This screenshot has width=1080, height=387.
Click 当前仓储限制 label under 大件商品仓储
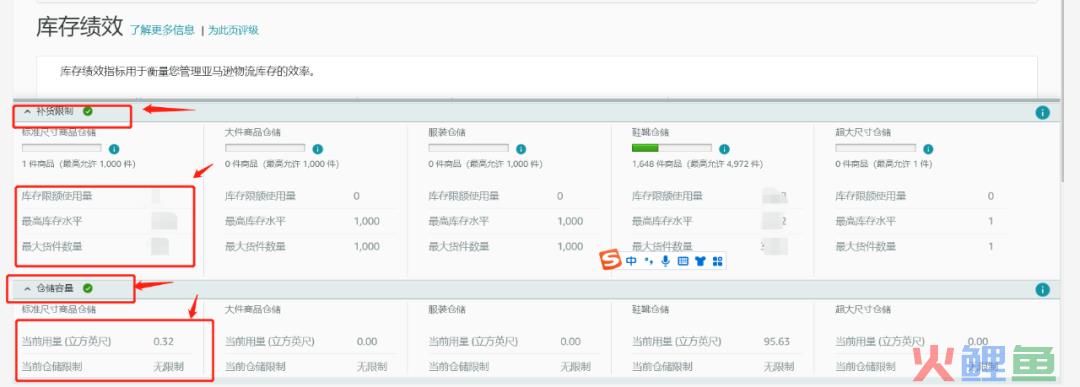256,367
